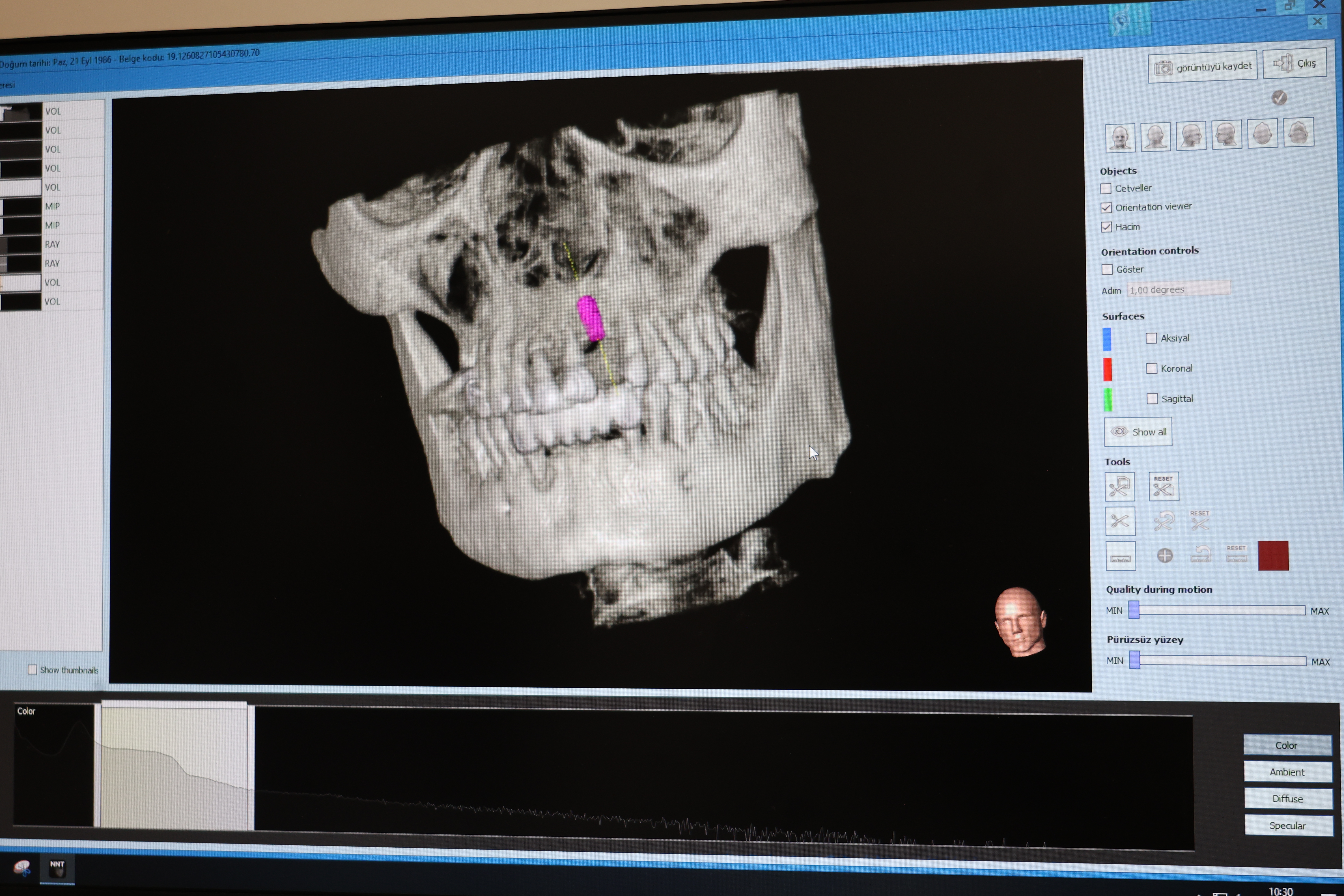Enable the Cetveller checkbox
The height and width of the screenshot is (896, 1344).
point(1106,189)
